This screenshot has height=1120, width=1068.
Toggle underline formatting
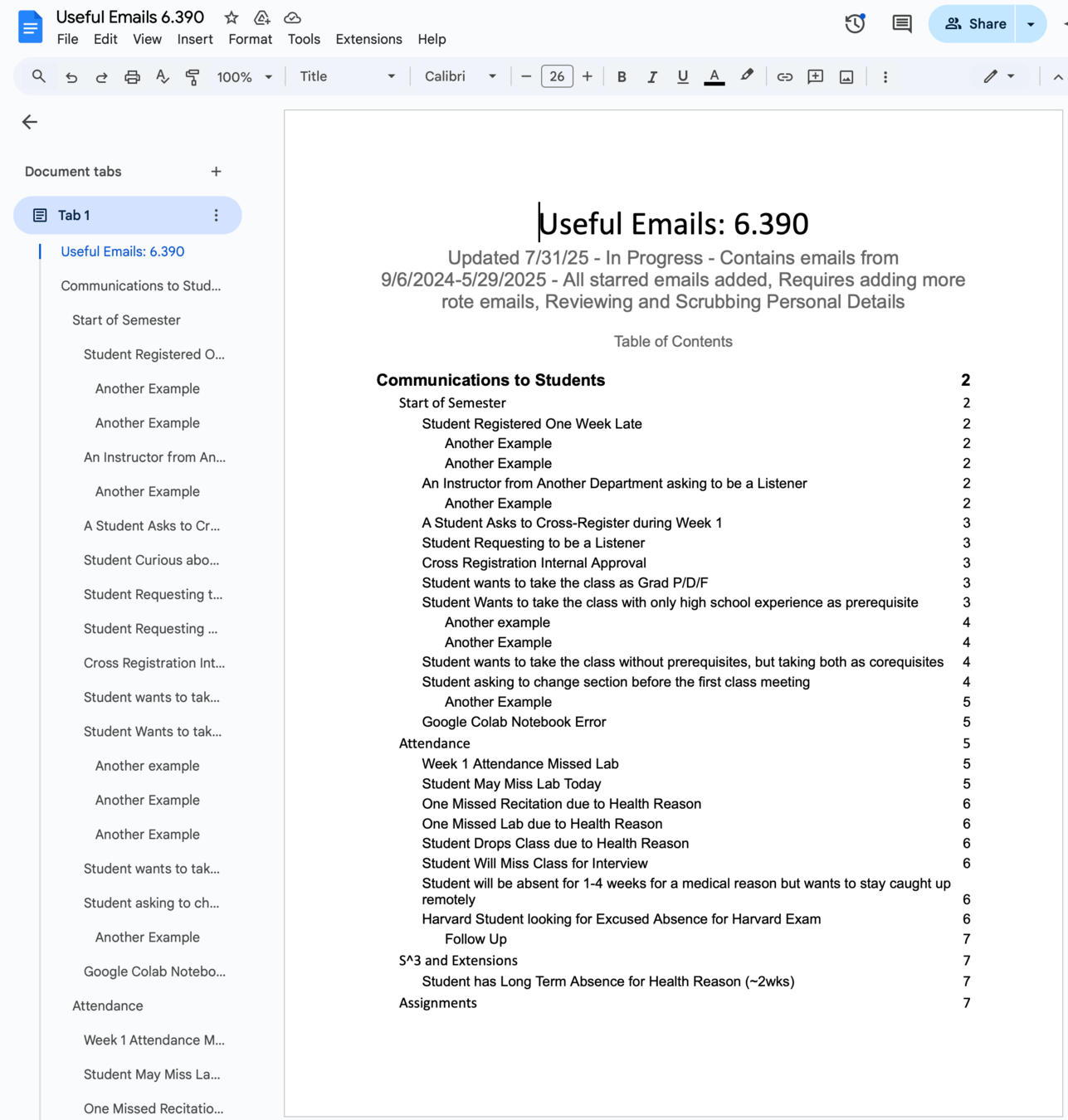click(x=683, y=77)
